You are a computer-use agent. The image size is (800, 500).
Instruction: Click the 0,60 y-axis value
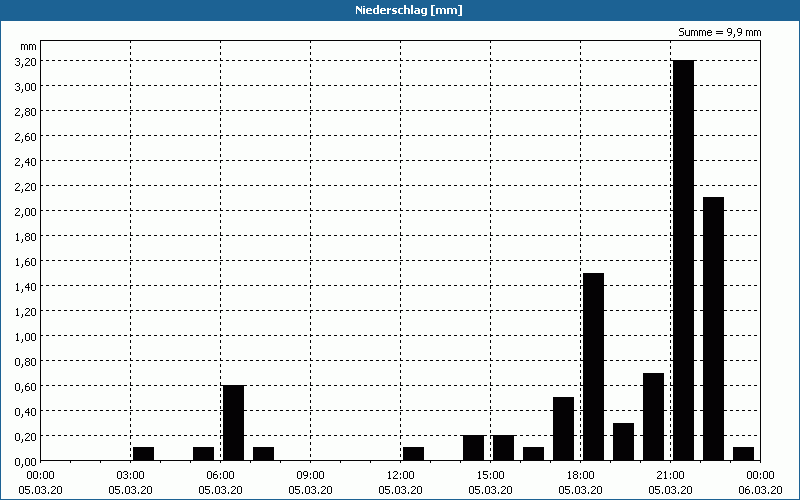(26, 386)
